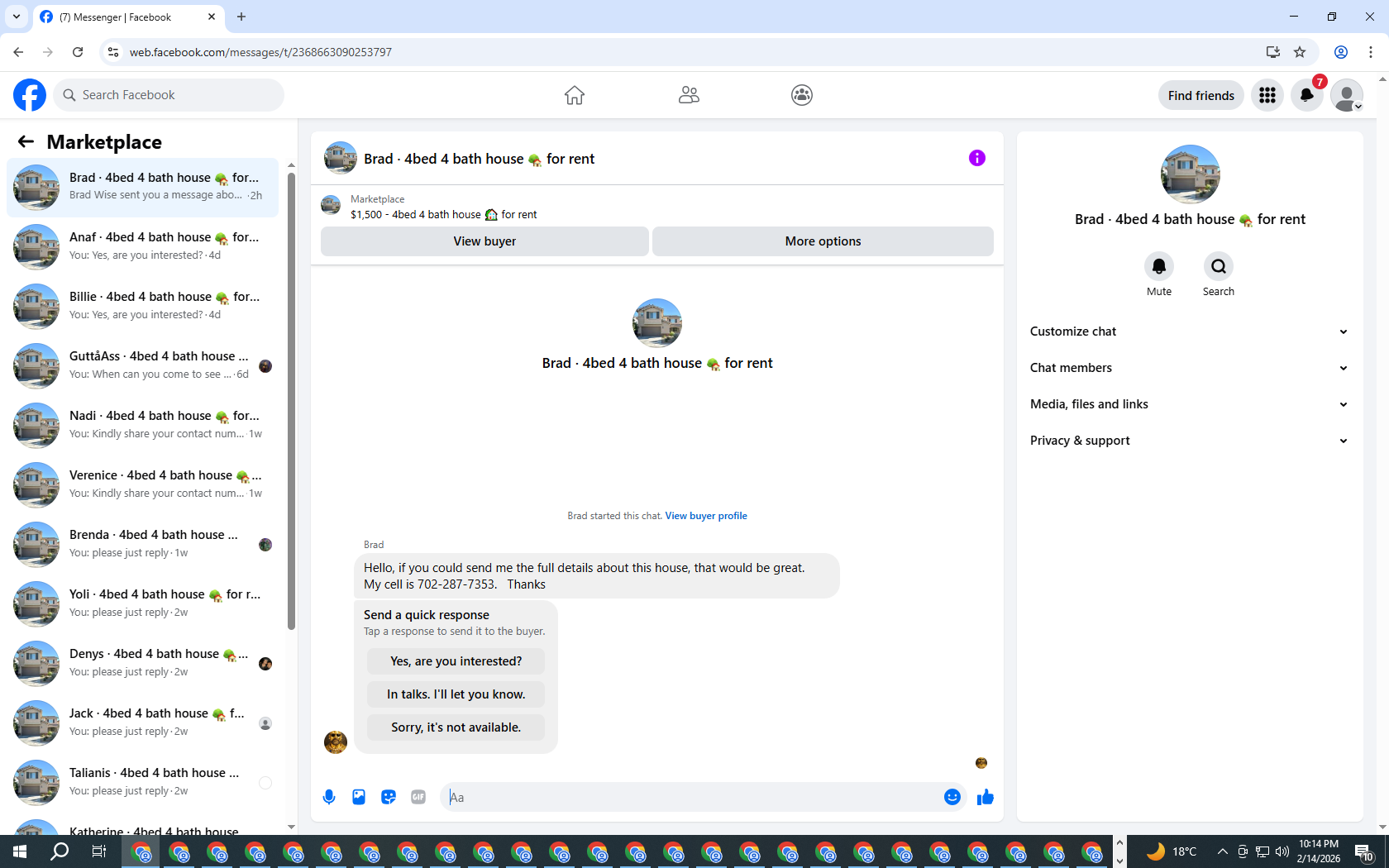
Task: Open the Chrome install app icon
Action: (1273, 52)
